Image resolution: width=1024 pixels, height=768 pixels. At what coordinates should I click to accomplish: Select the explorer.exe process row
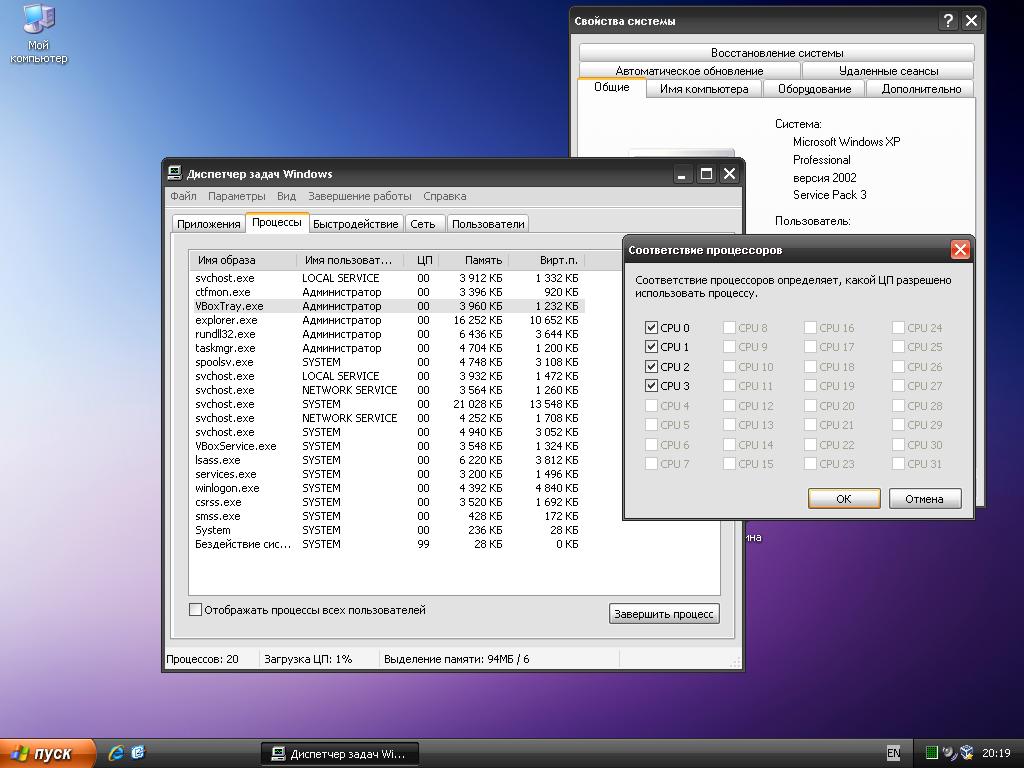[227, 320]
